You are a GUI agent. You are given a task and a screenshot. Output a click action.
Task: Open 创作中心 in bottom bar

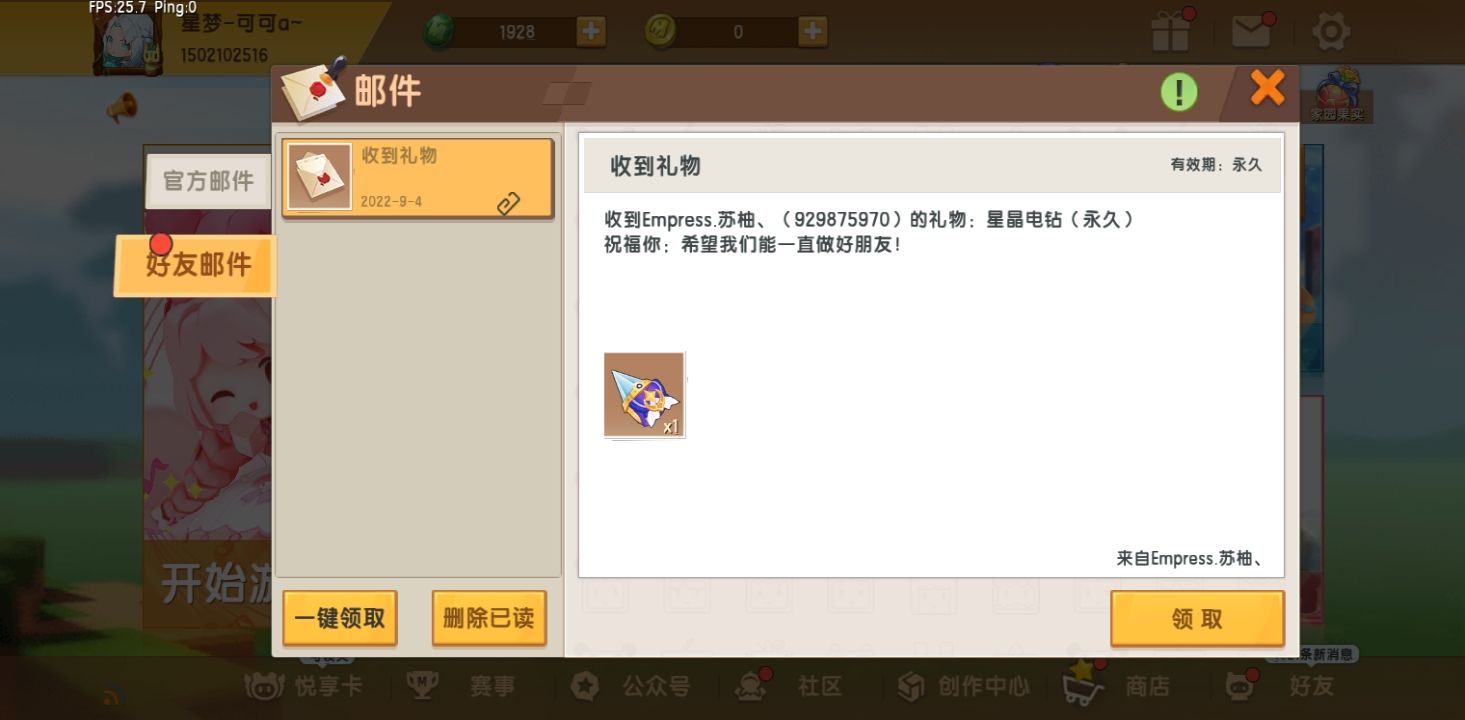point(962,686)
